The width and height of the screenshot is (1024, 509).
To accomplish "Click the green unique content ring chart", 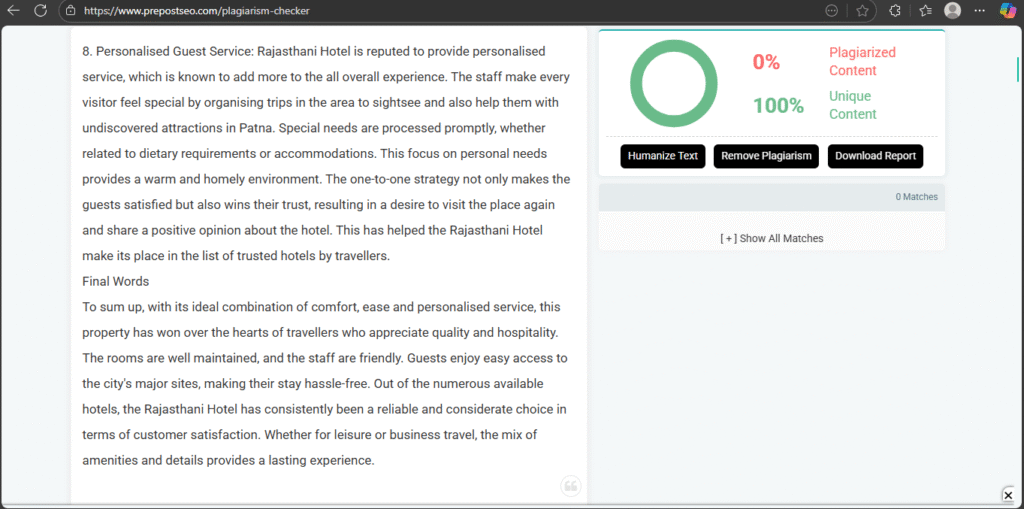I will (674, 83).
